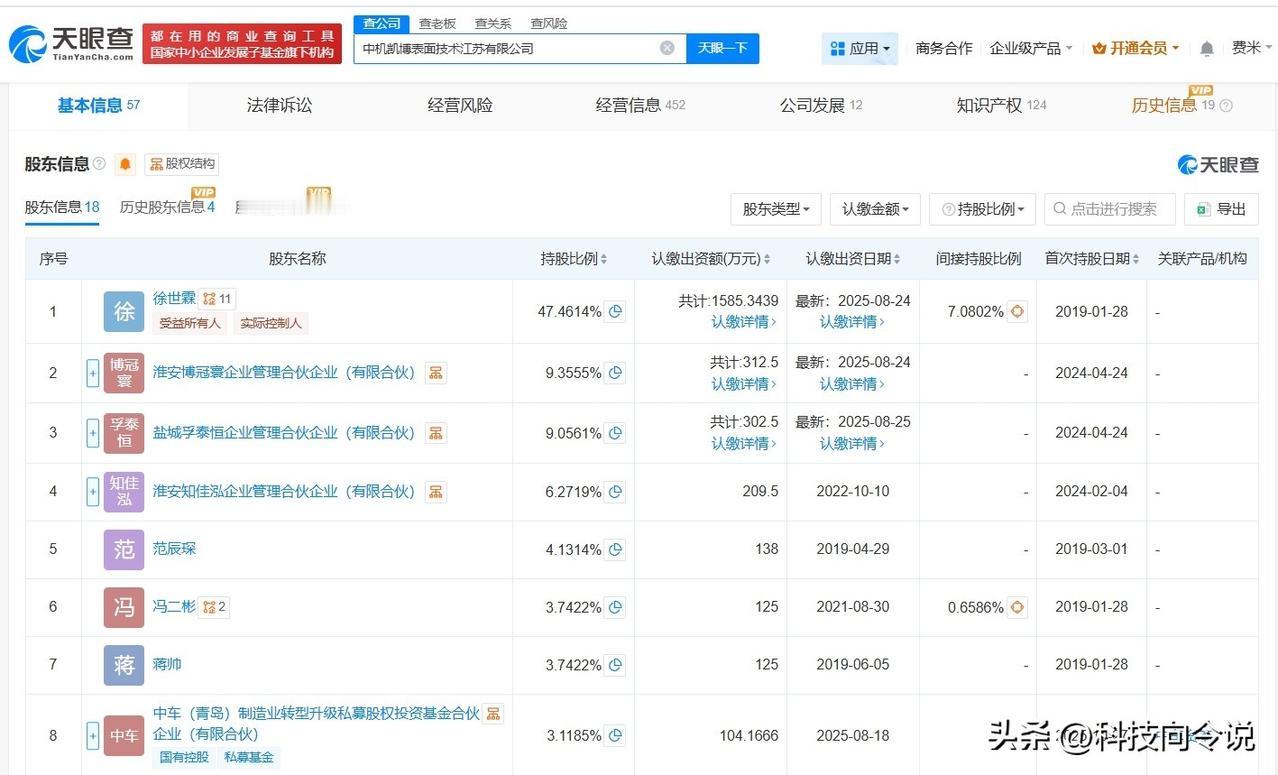Open equity structure icon beside 中车（青岛）fund
The height and width of the screenshot is (775, 1278).
pyautogui.click(x=493, y=714)
